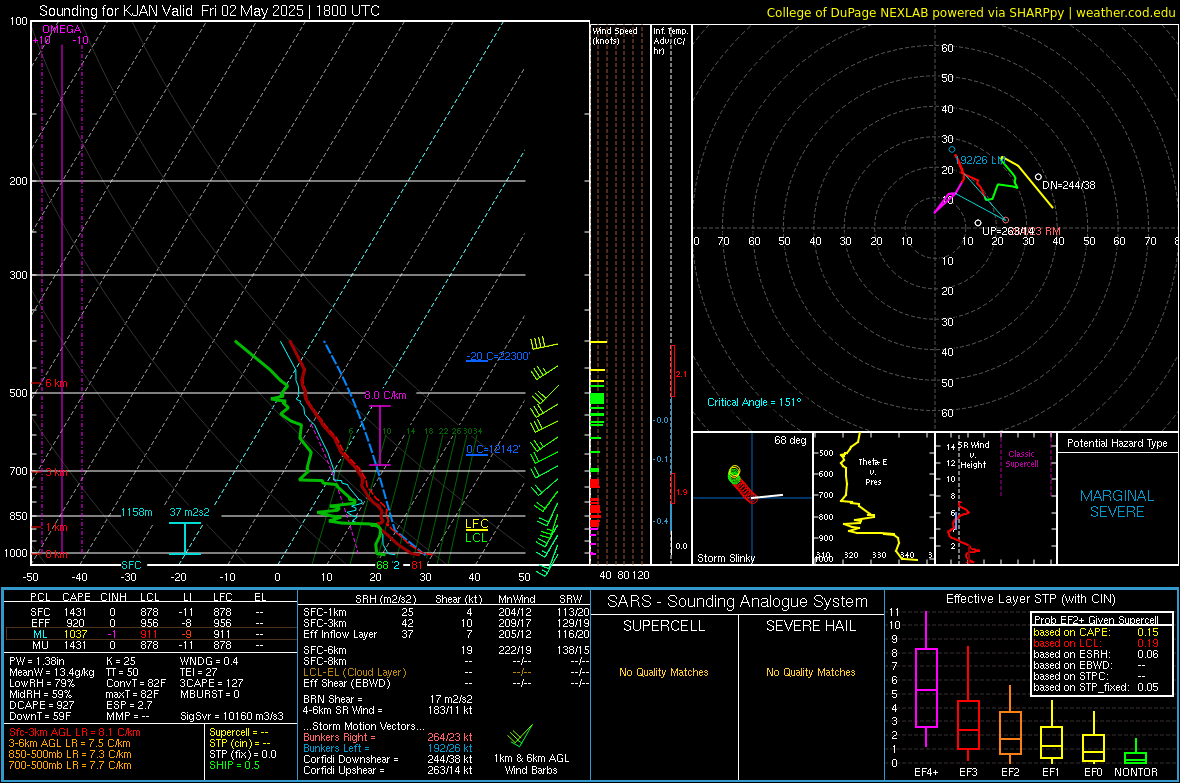
Task: Click the 1km & 6km AGL wind barb icon
Action: (x=520, y=734)
